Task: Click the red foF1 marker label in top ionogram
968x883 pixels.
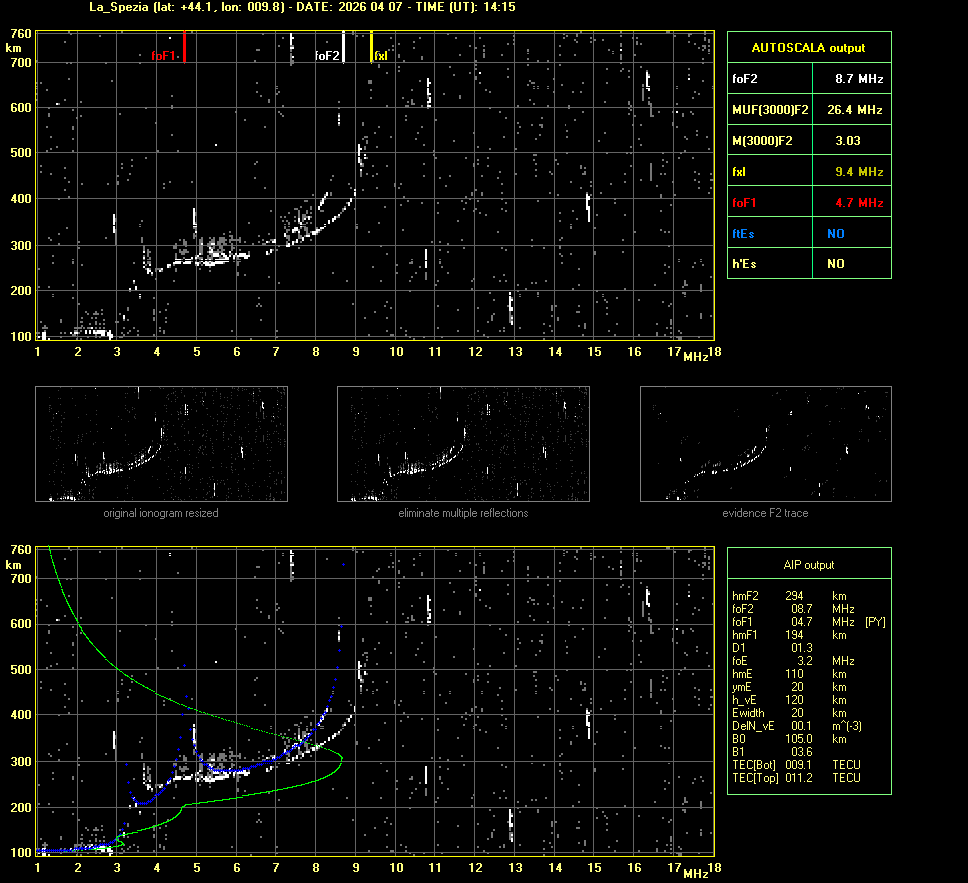Action: 163,56
